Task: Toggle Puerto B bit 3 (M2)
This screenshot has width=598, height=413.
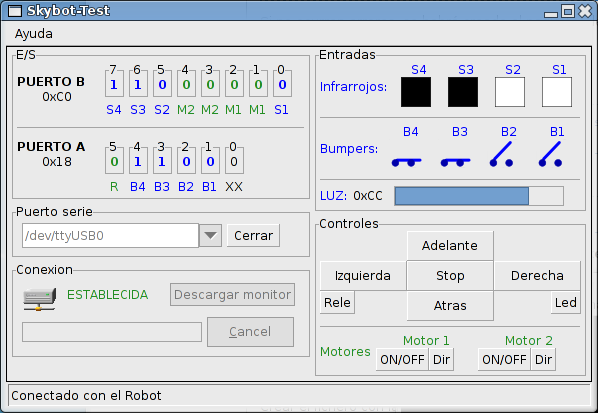Action: [210, 83]
